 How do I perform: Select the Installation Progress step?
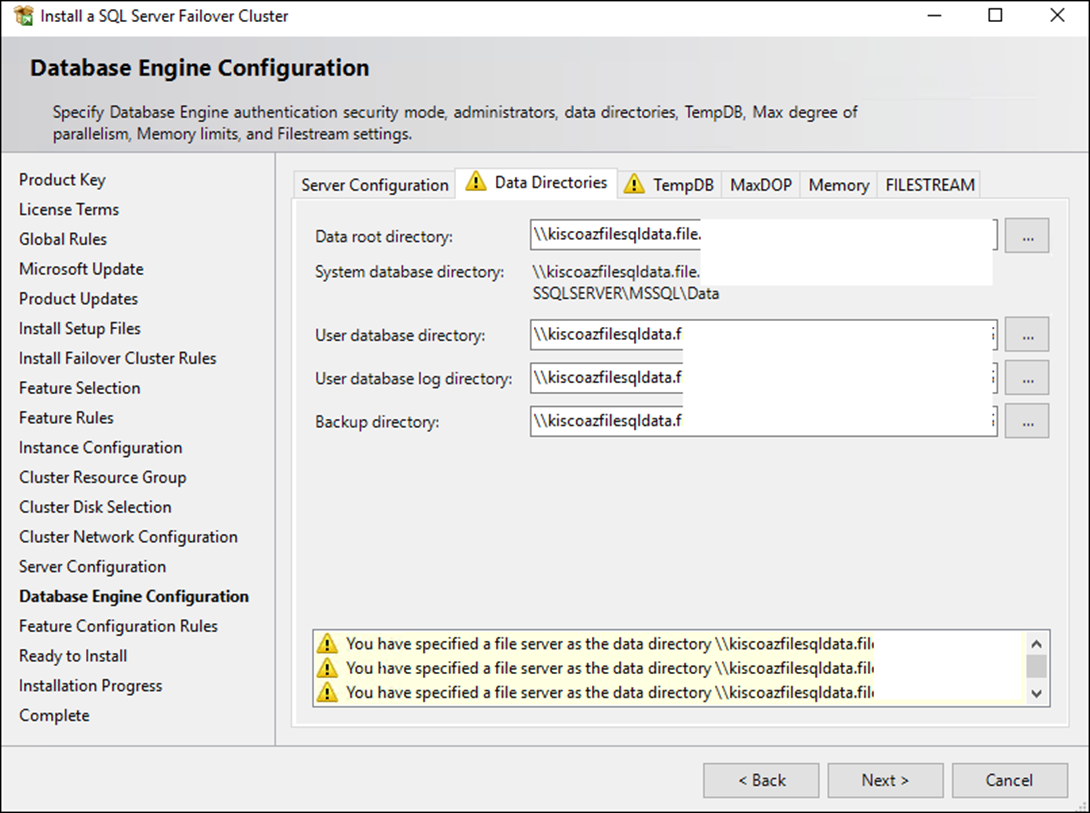coord(90,686)
